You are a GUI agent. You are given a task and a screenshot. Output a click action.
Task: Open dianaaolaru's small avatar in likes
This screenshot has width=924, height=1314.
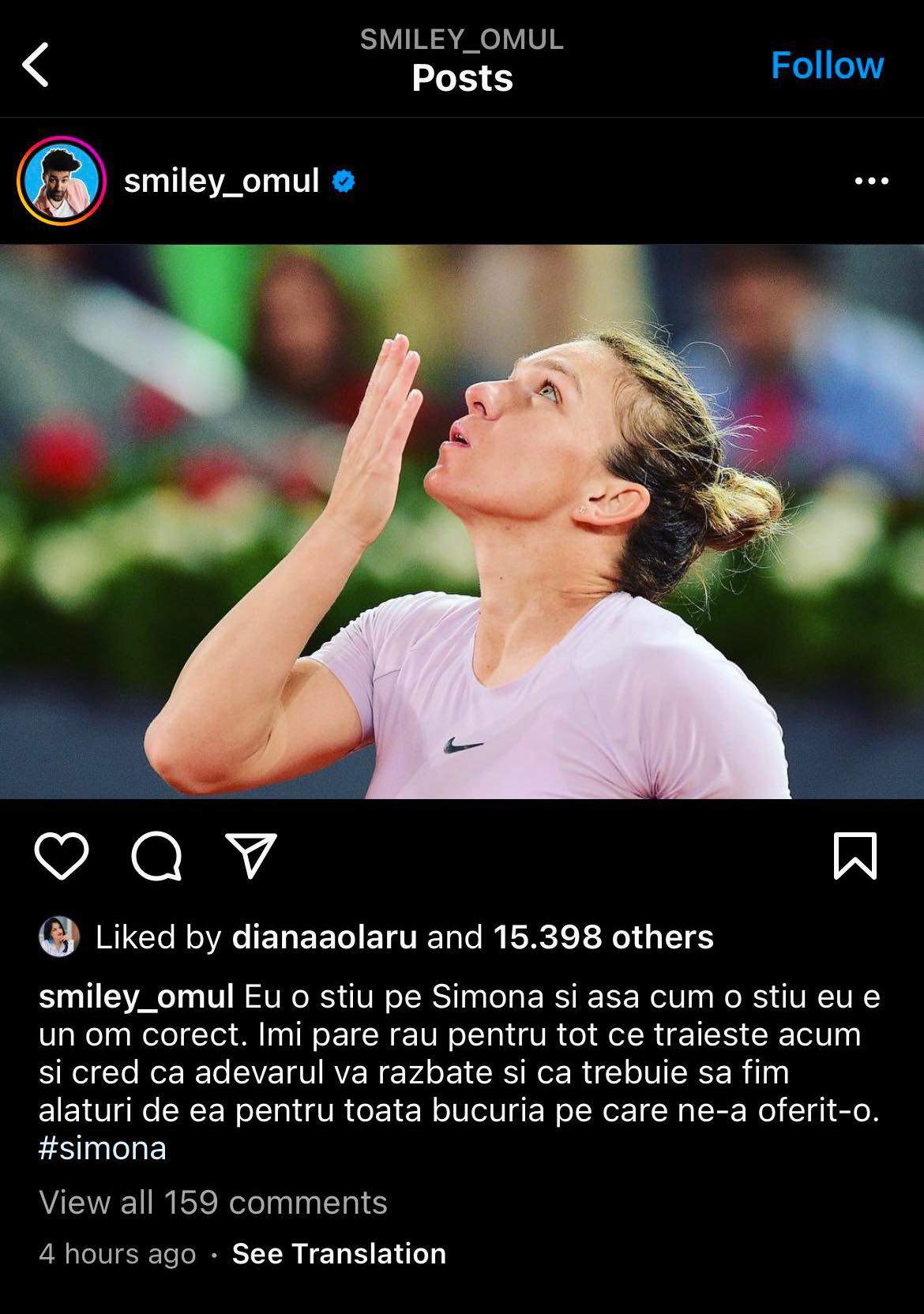pyautogui.click(x=59, y=937)
